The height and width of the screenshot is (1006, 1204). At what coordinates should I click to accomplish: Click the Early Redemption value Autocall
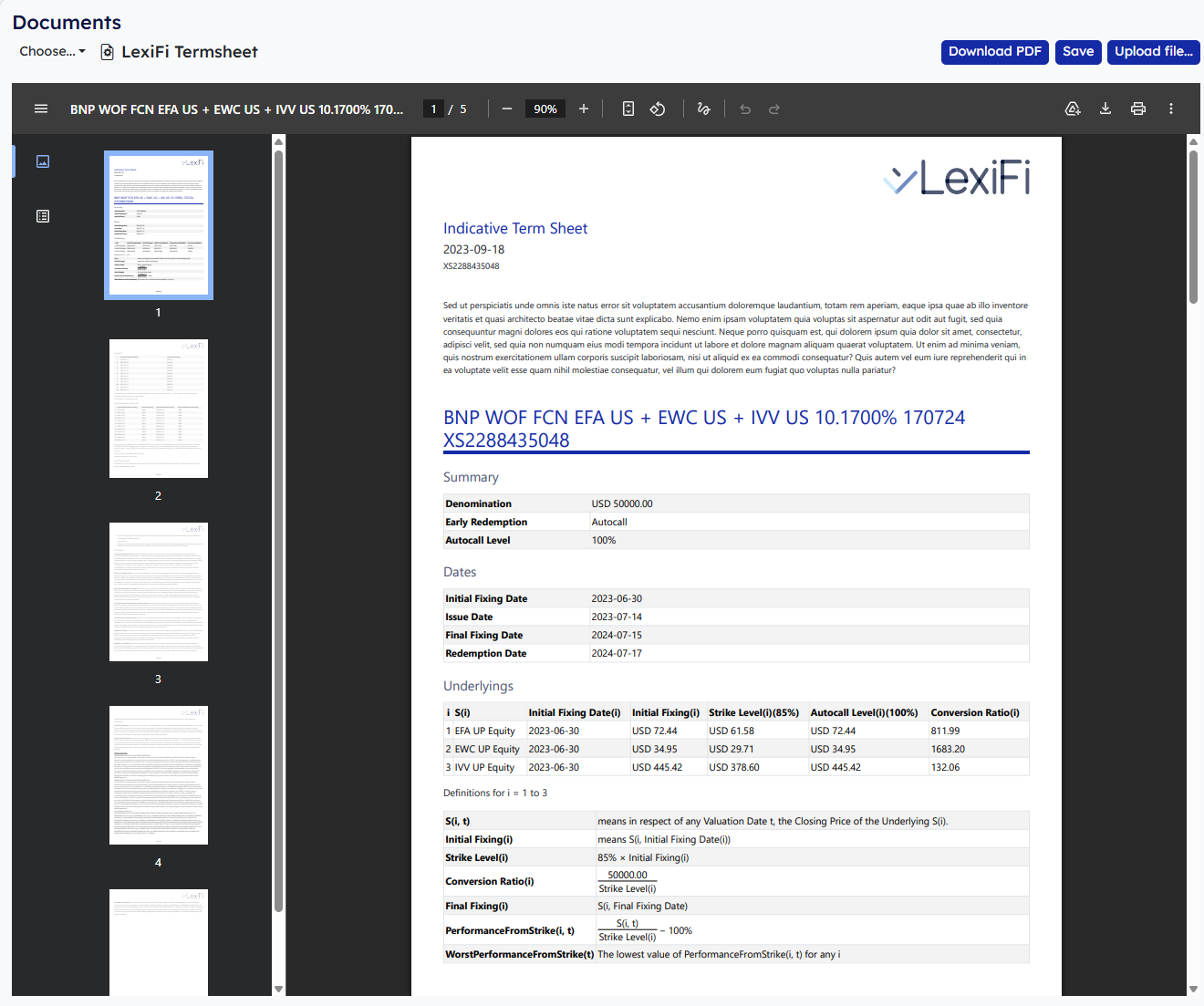(x=609, y=522)
